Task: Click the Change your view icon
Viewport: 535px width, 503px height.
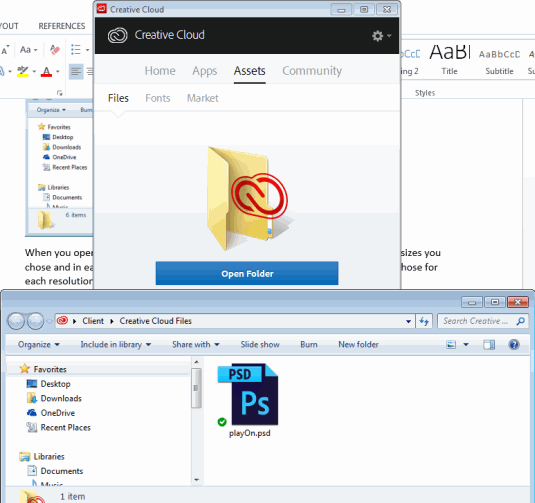Action: coord(451,345)
